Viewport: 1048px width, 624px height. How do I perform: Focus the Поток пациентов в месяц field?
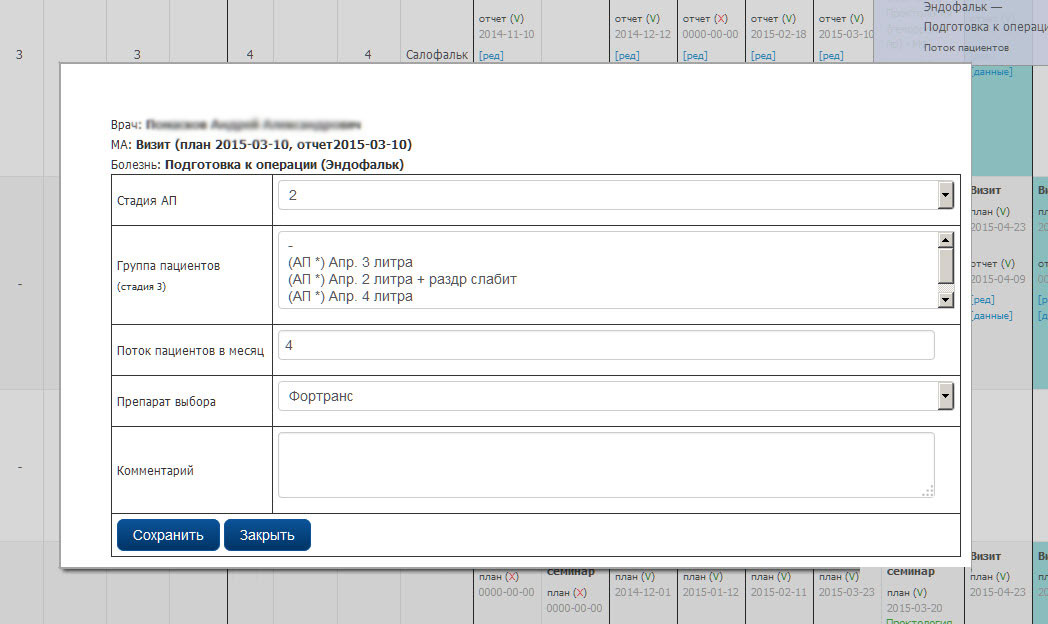605,345
